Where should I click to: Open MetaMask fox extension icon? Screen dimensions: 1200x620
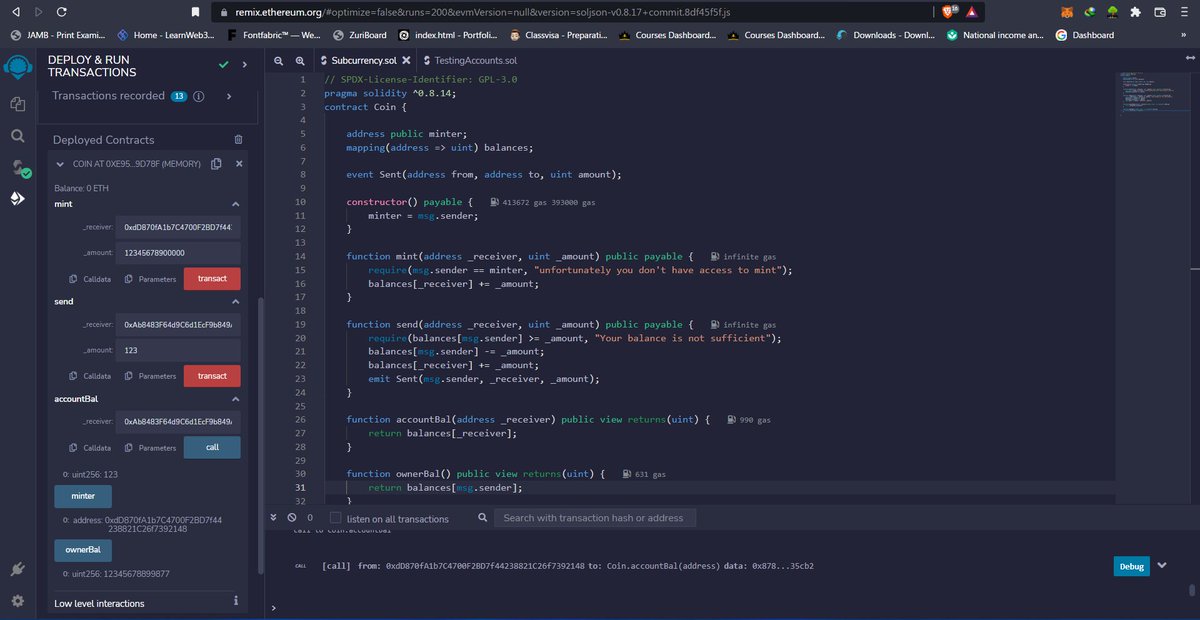[1067, 12]
